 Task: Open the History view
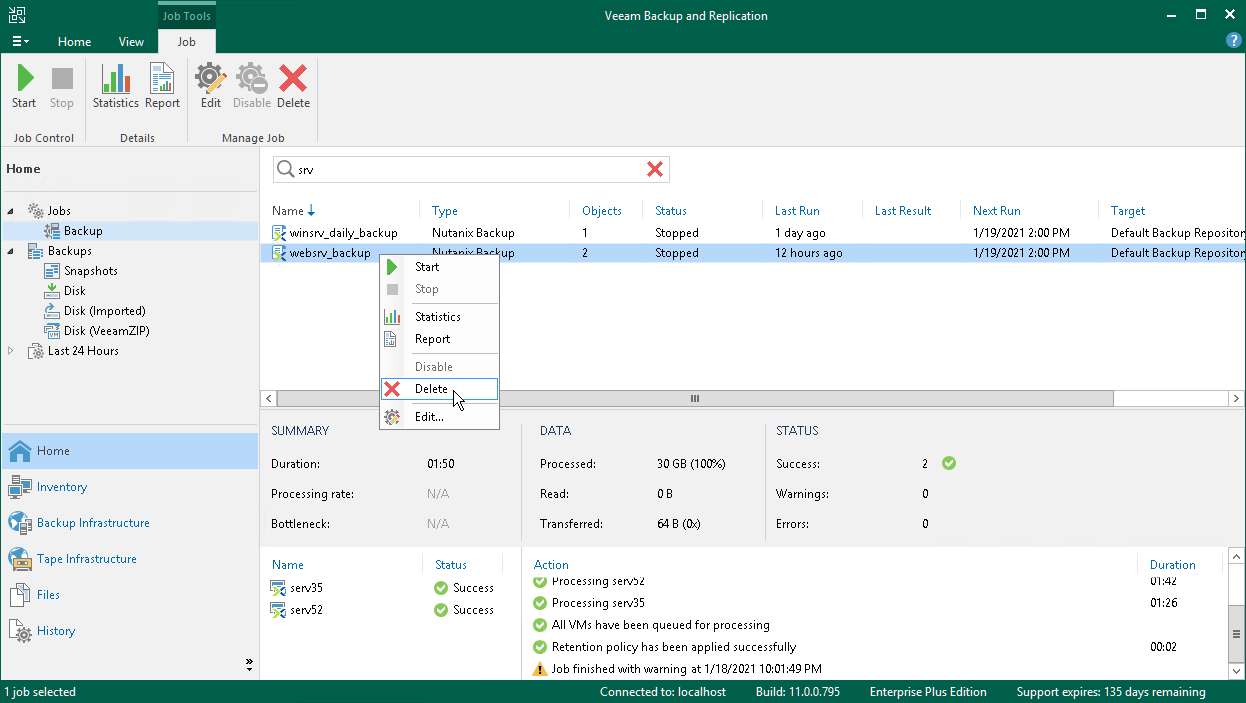pos(130,631)
